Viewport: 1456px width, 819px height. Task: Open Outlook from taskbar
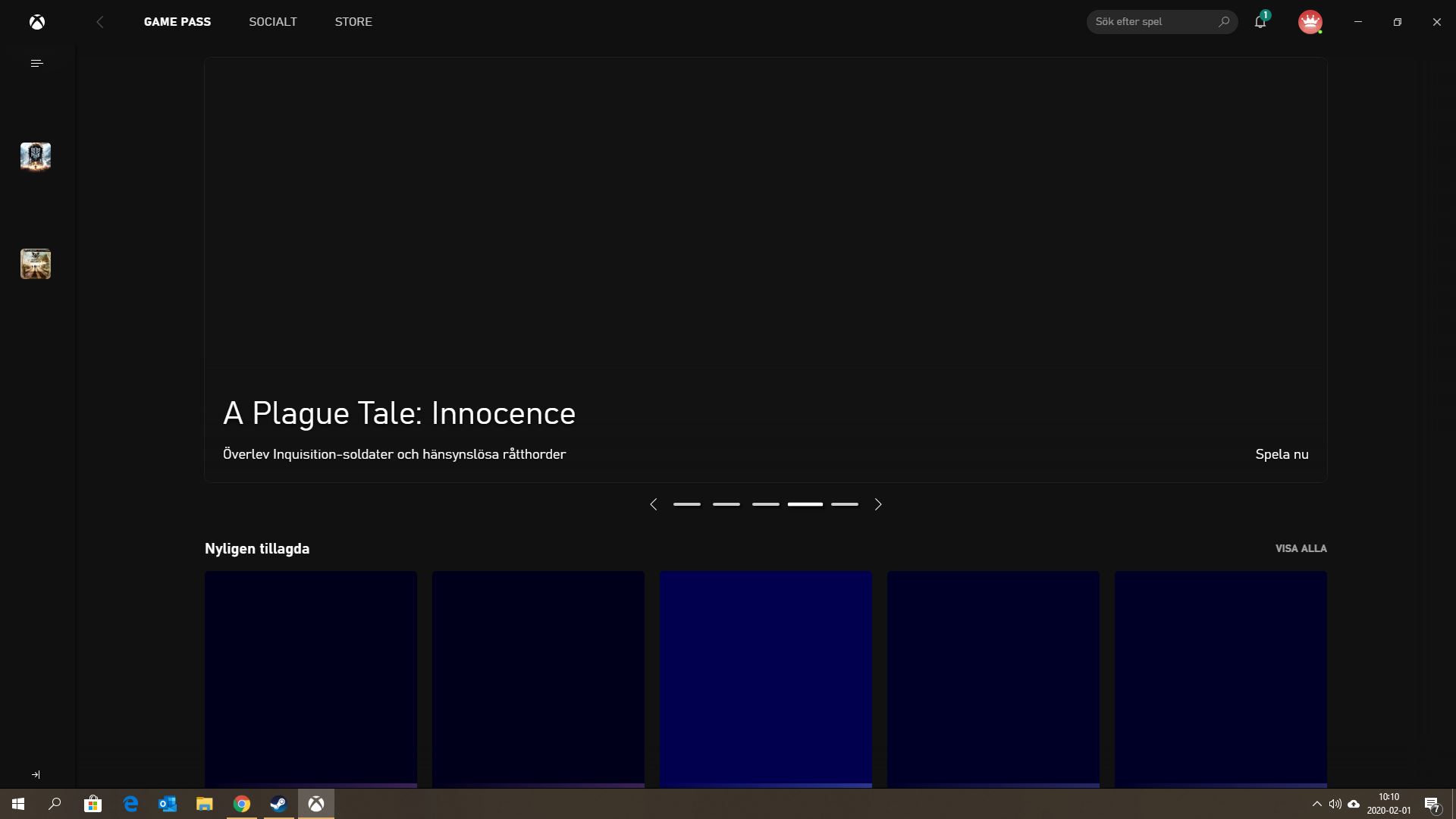click(168, 804)
